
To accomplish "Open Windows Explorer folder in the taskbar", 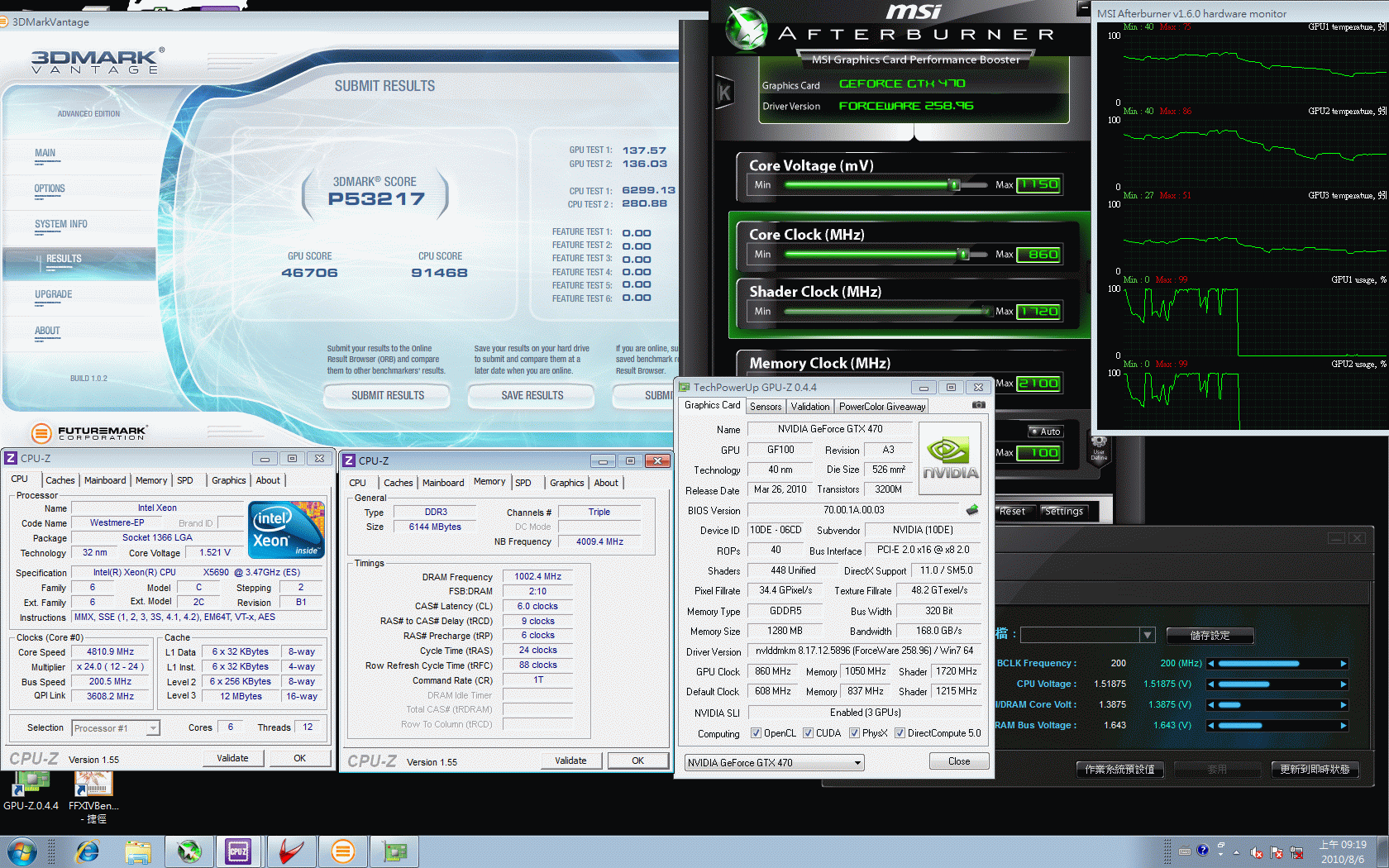I will point(138,851).
